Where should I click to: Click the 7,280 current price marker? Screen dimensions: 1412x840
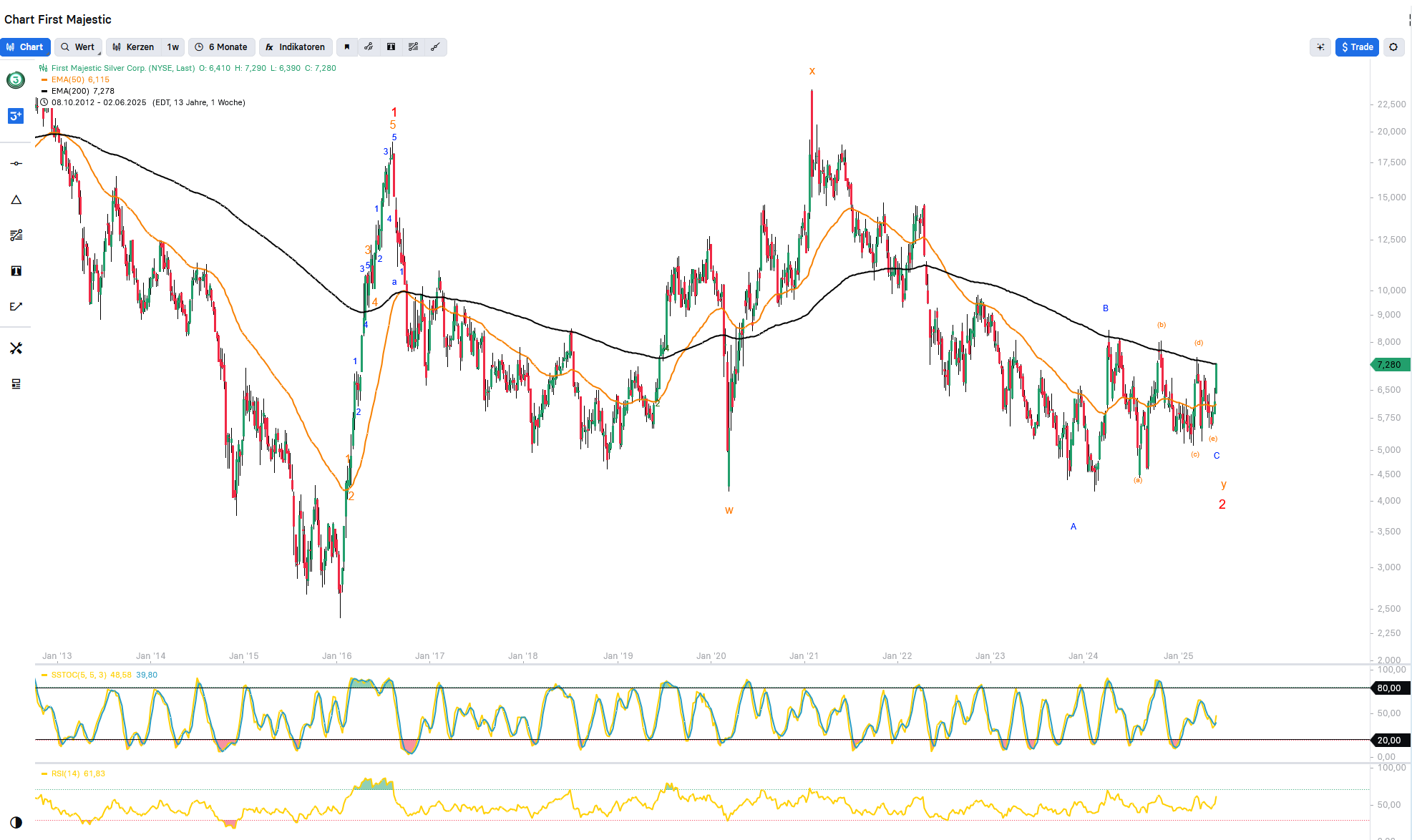coord(1388,365)
